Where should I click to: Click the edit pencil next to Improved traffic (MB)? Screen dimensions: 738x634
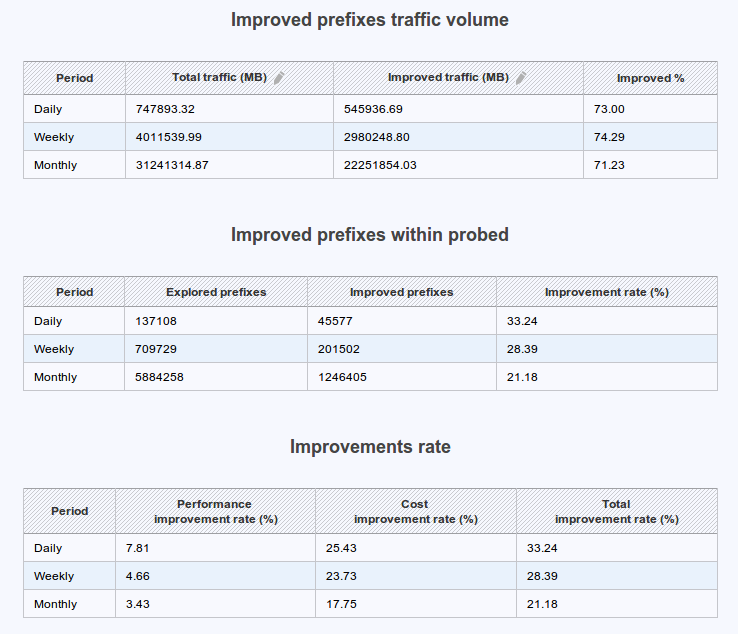[521, 78]
